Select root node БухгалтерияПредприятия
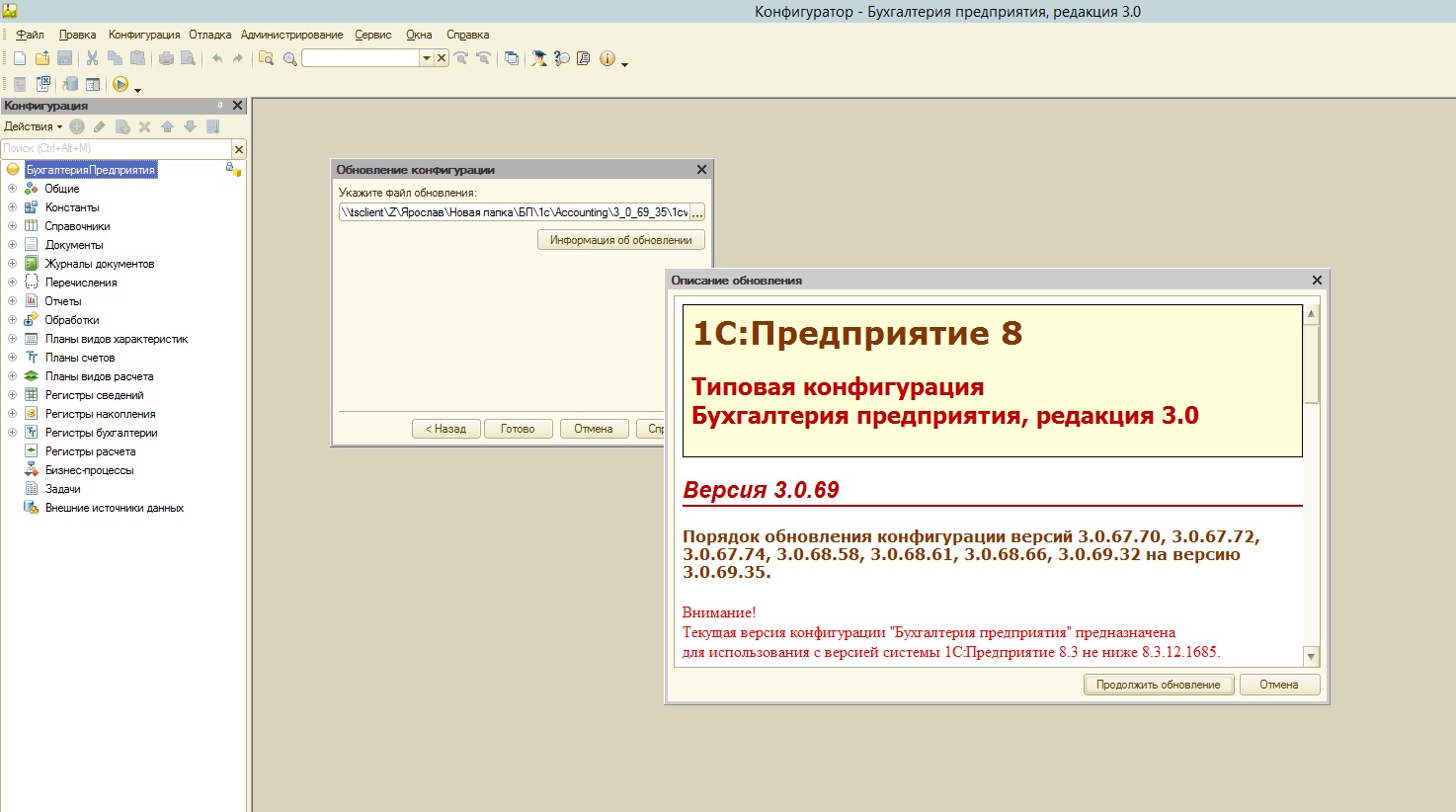 pos(91,170)
